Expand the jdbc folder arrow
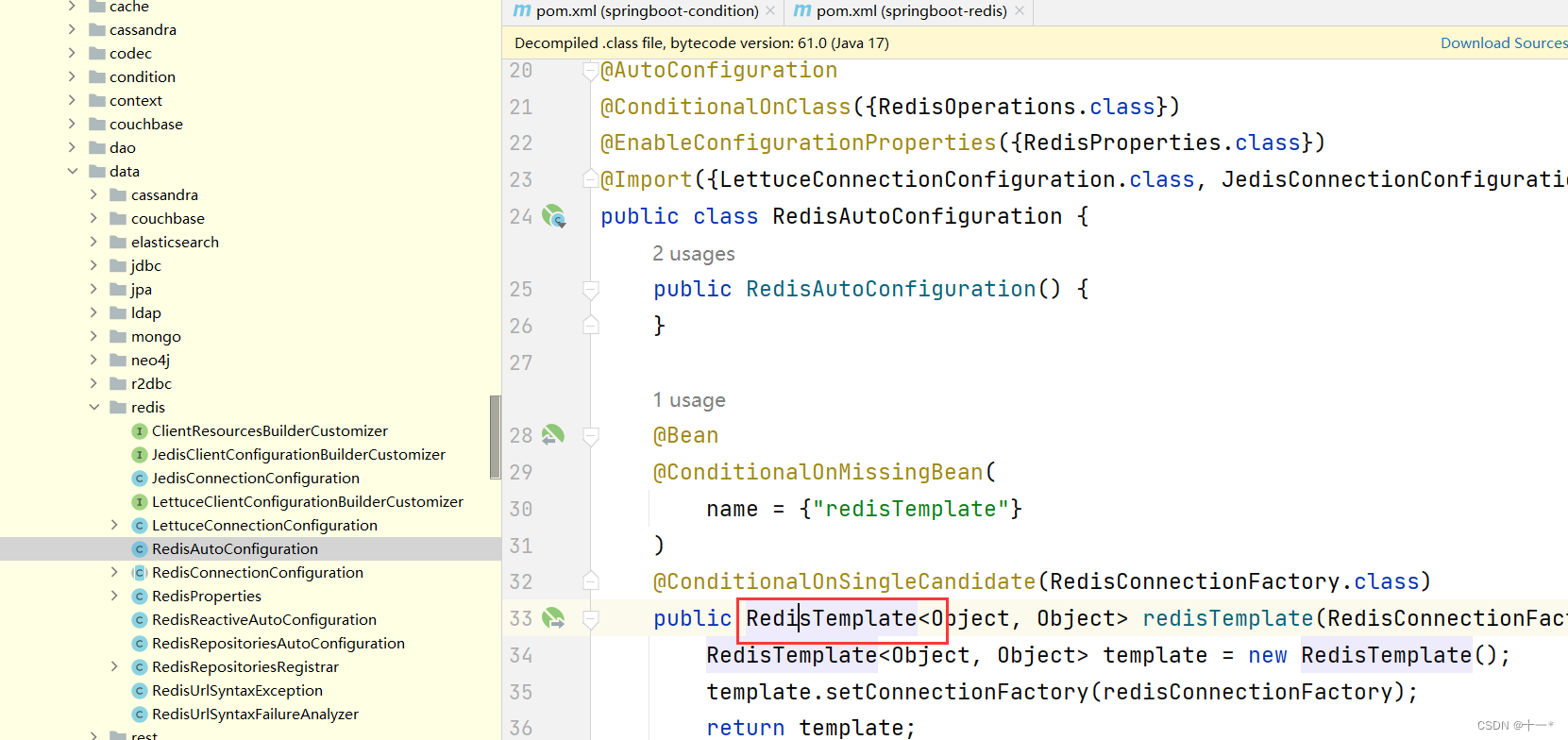The image size is (1568, 740). pos(93,266)
